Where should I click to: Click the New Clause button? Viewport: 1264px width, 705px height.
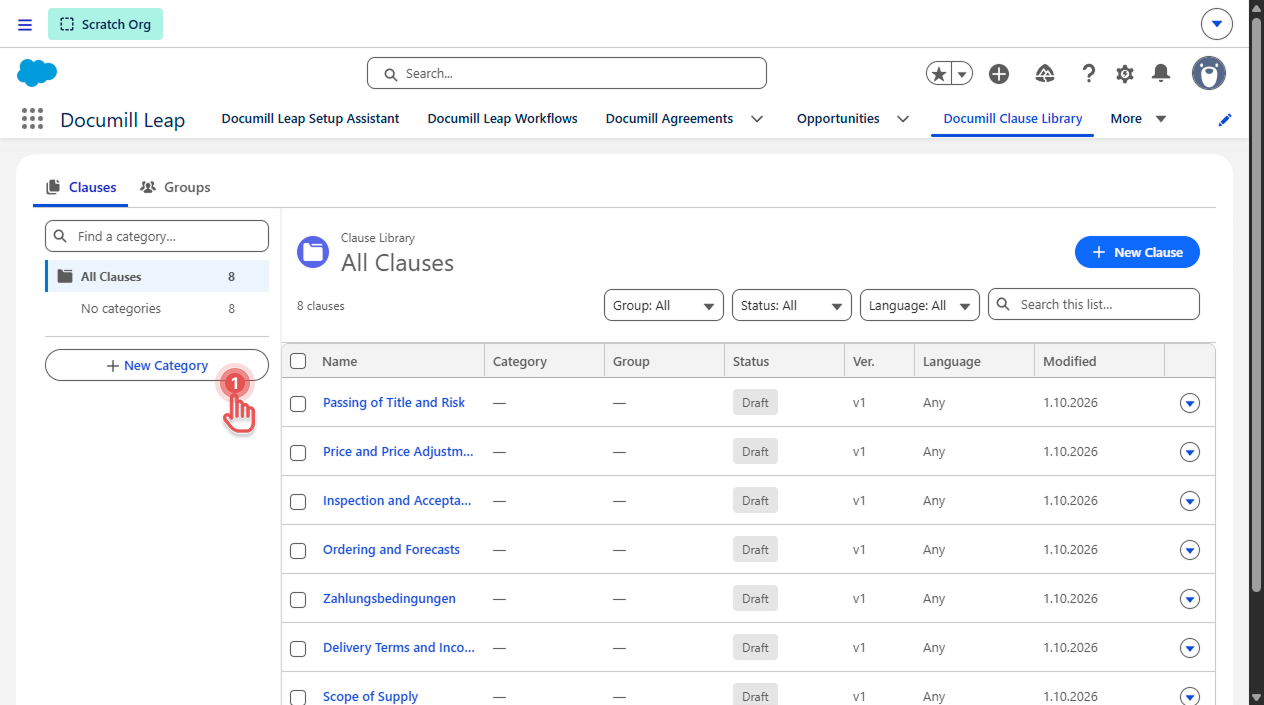coord(1137,252)
